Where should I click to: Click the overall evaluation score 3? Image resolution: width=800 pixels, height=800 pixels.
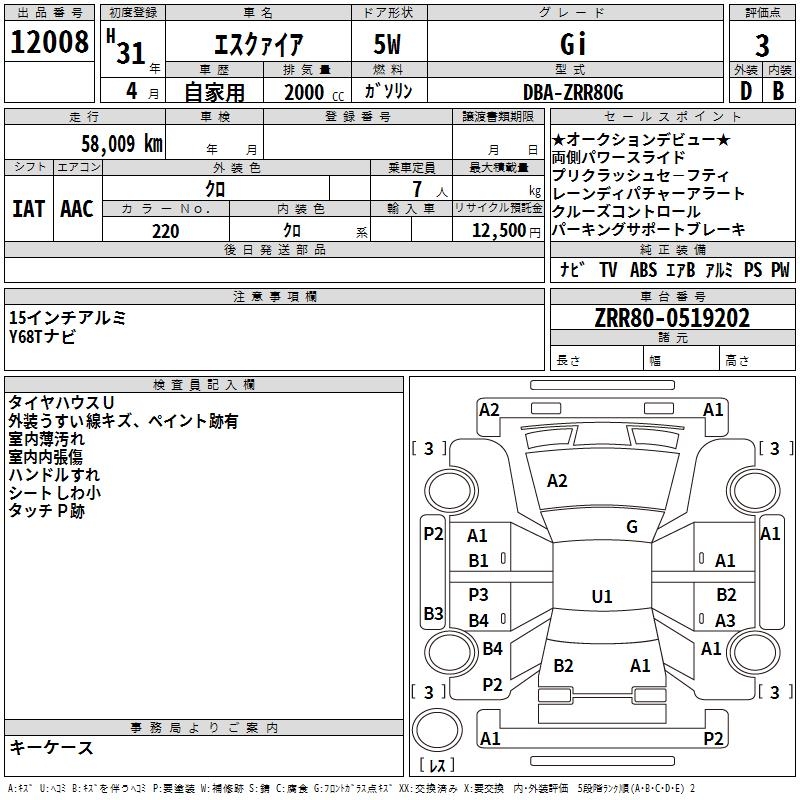coord(762,46)
